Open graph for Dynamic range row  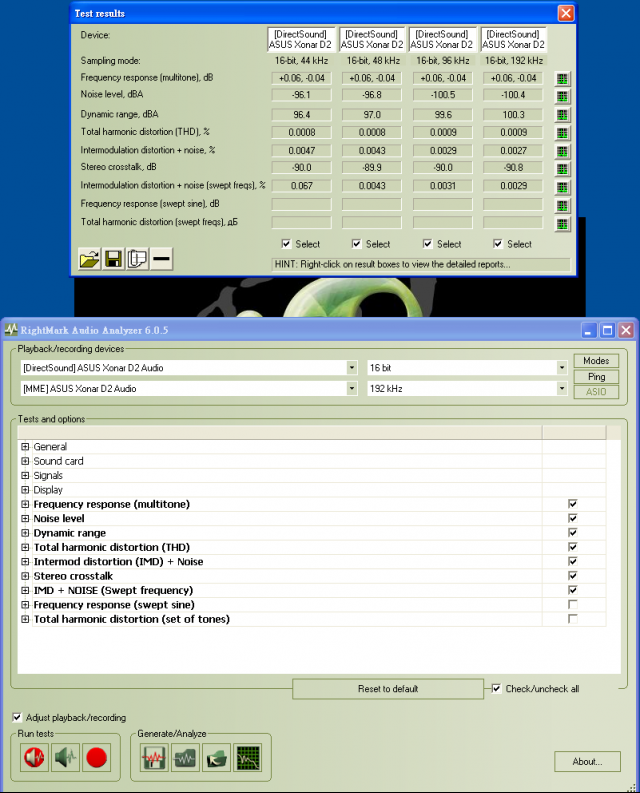(x=562, y=115)
